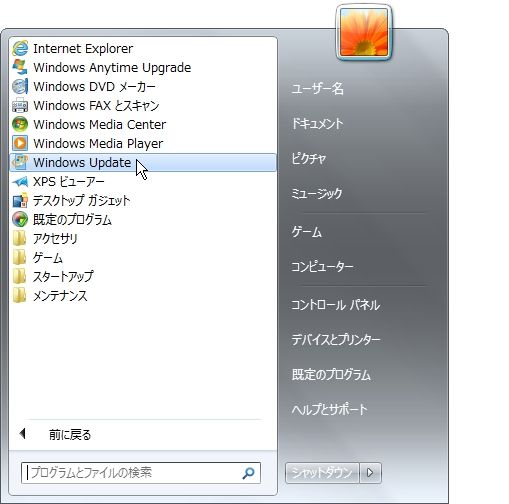Click the Windows Update icon
Screen dimensions: 509x504
click(20, 163)
